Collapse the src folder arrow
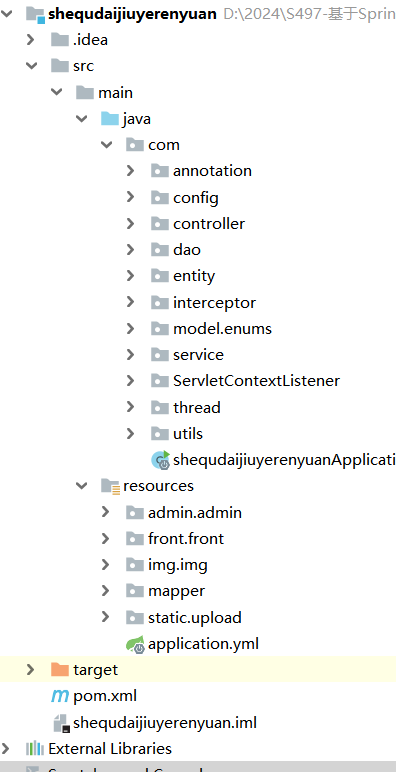The height and width of the screenshot is (772, 396). point(32,65)
